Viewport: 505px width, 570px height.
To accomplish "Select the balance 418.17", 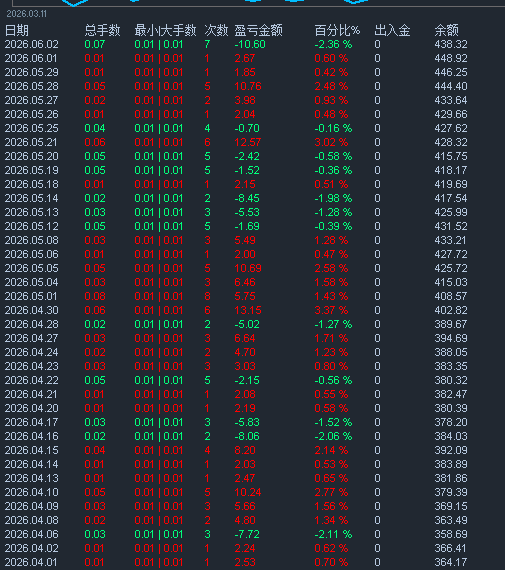I will [451, 170].
